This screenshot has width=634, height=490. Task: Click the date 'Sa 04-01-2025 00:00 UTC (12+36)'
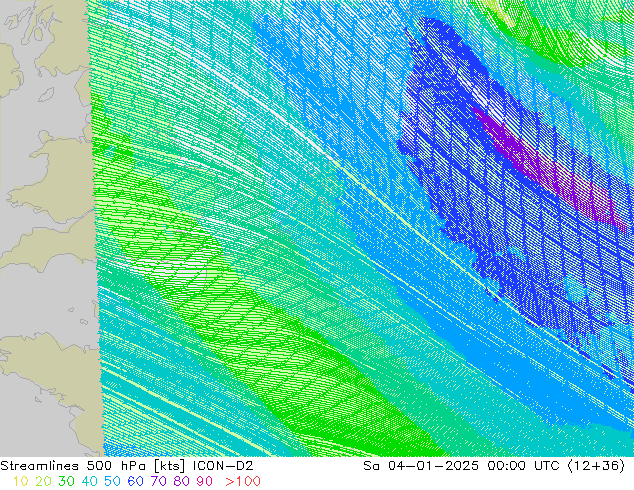pos(494,466)
